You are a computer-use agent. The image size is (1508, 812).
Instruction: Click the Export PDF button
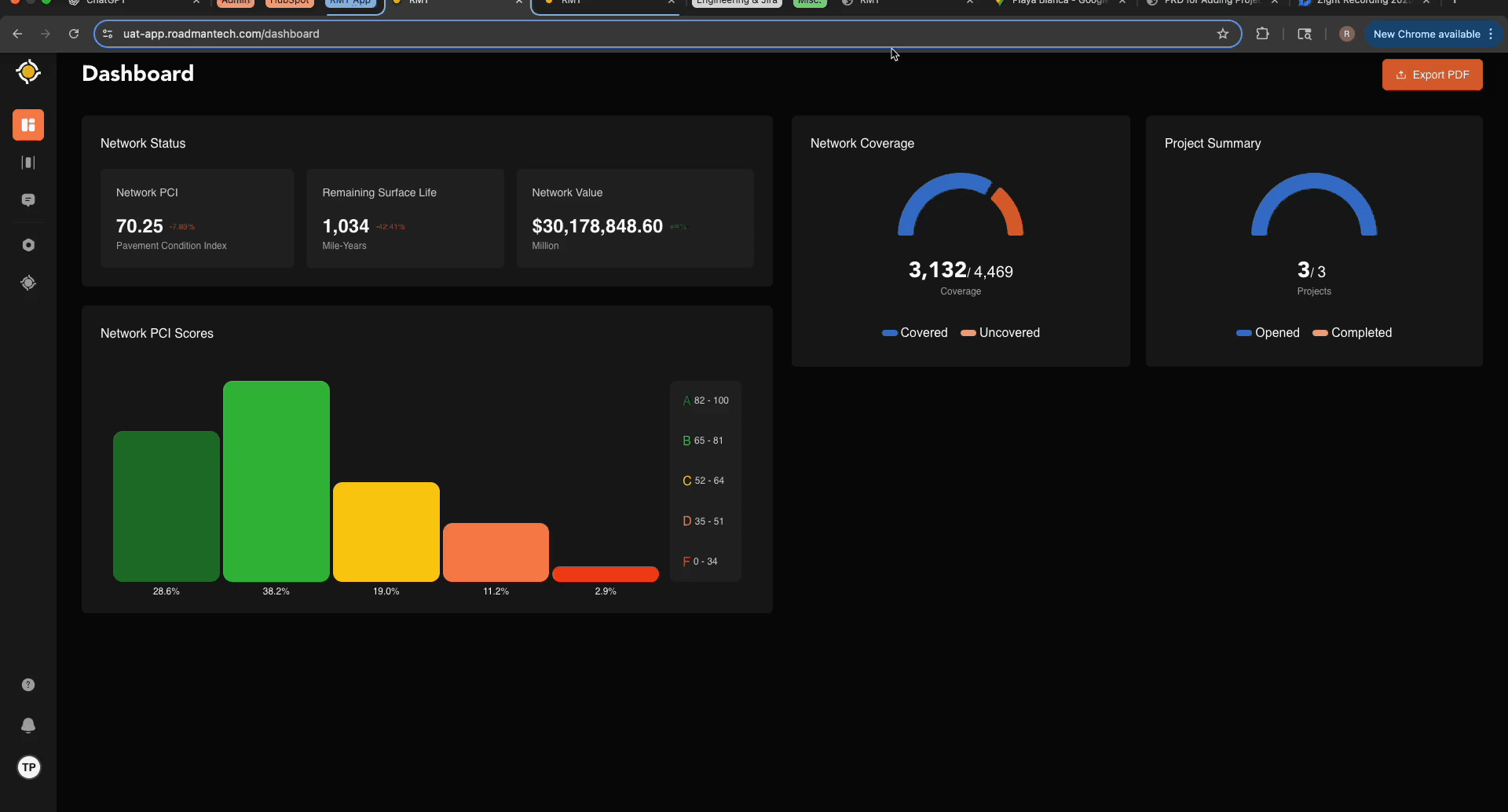click(x=1432, y=74)
